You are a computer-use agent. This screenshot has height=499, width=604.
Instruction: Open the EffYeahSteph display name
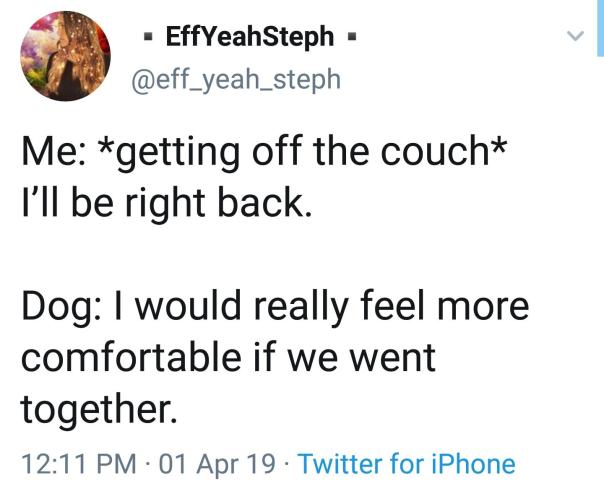click(248, 37)
